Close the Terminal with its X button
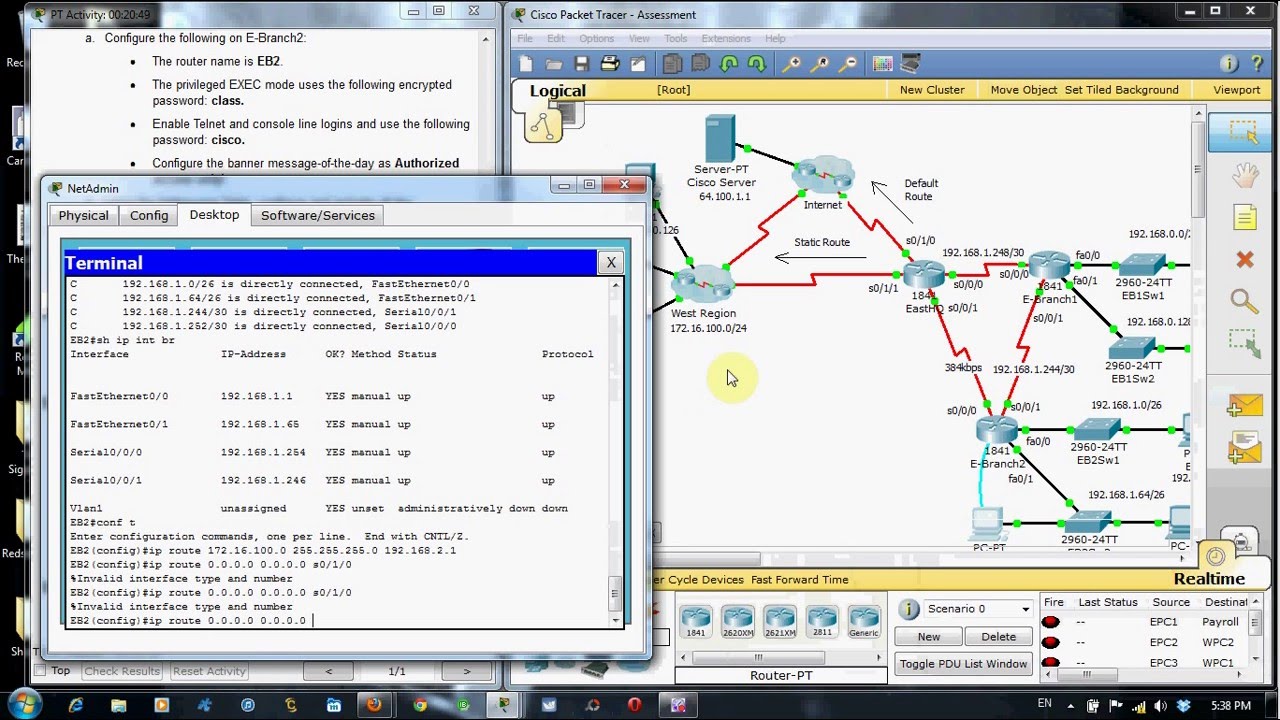This screenshot has height=720, width=1280. [x=611, y=263]
